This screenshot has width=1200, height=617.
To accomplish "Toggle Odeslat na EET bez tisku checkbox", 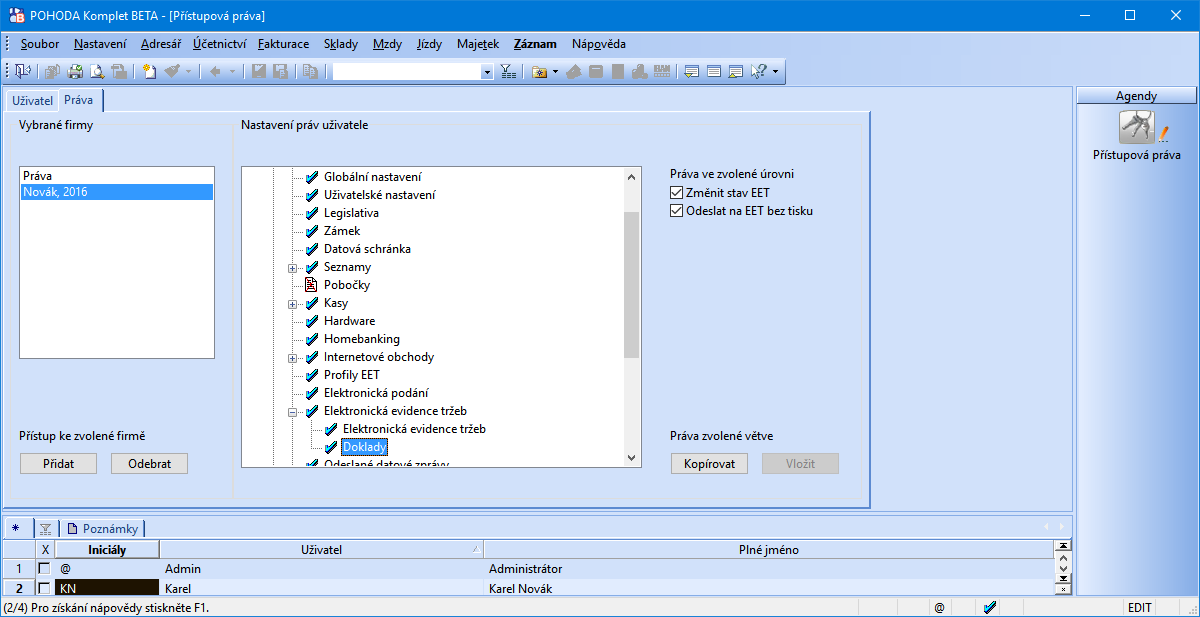I will tap(676, 211).
